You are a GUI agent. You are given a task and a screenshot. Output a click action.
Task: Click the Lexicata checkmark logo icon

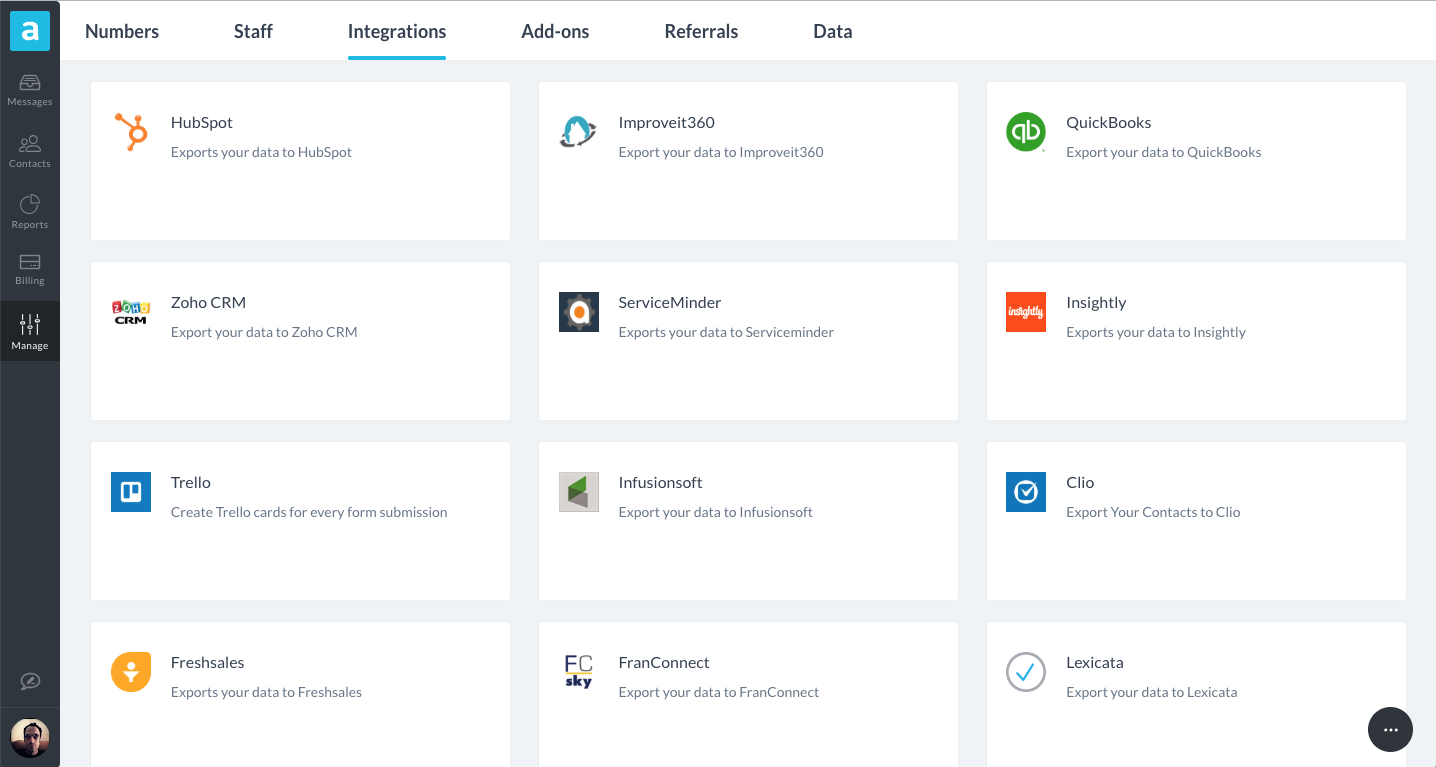pos(1026,672)
